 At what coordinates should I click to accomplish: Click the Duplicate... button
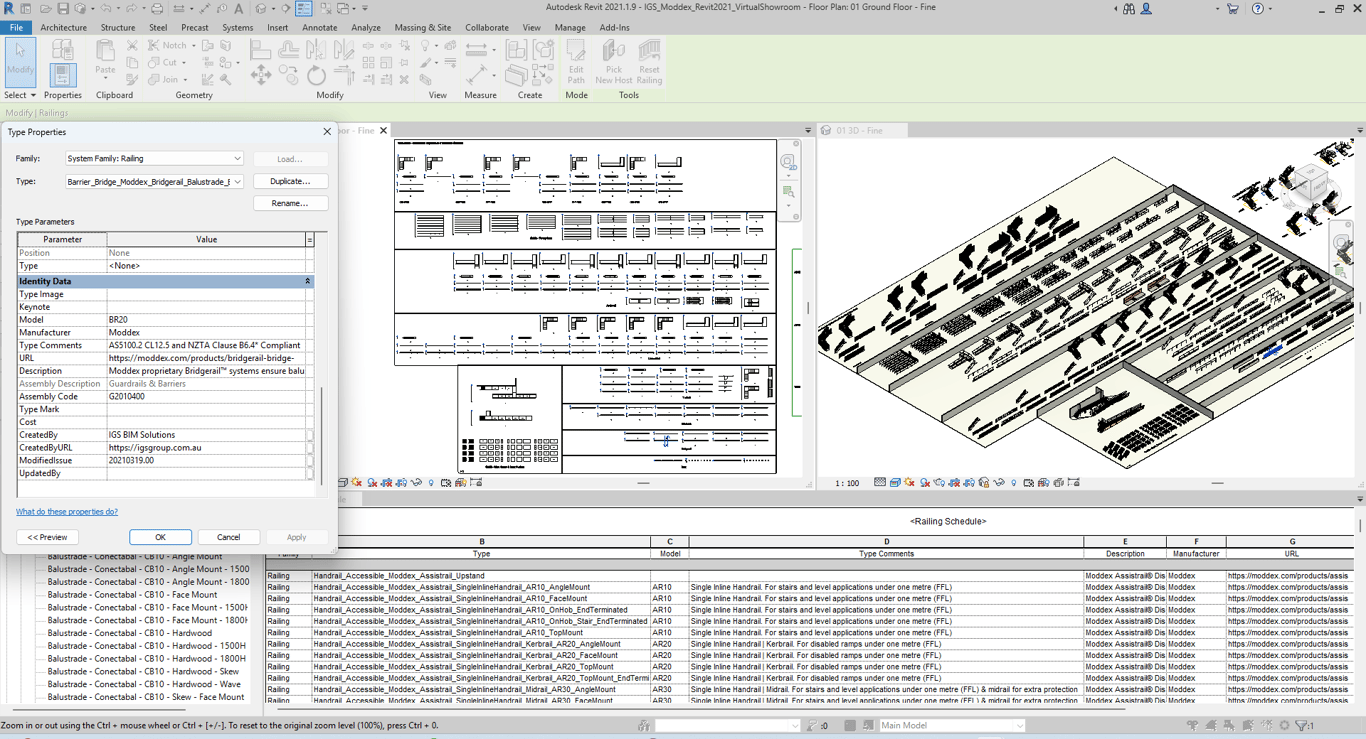(289, 182)
